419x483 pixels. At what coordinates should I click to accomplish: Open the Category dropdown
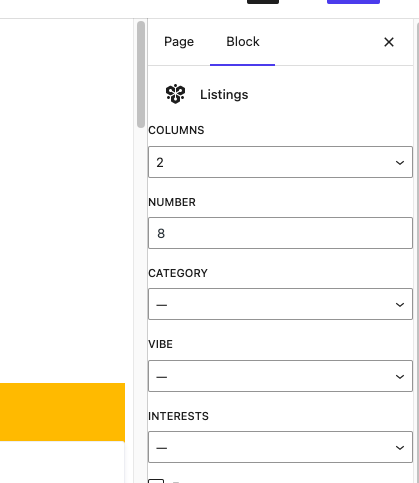(x=280, y=304)
